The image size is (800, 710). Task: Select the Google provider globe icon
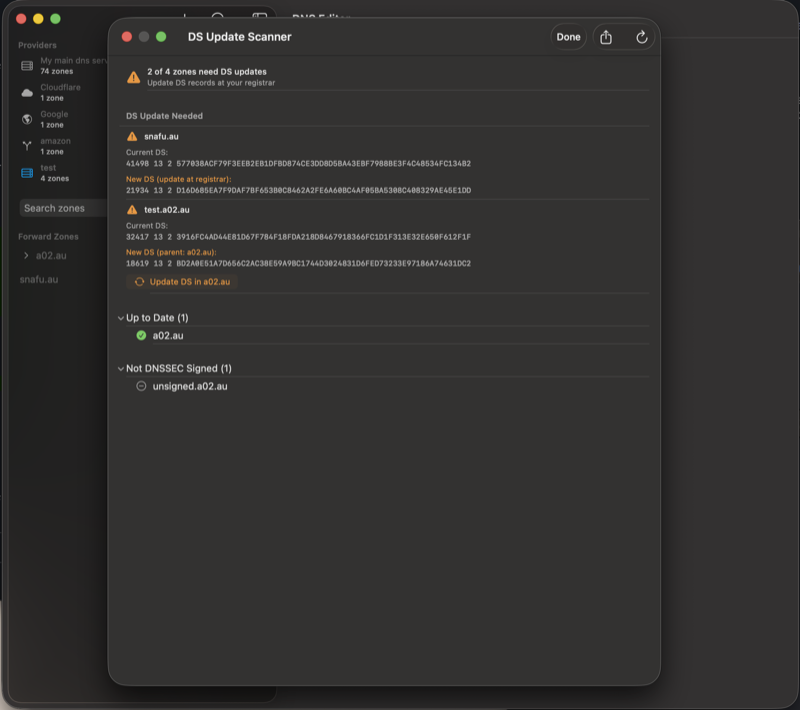[27, 119]
